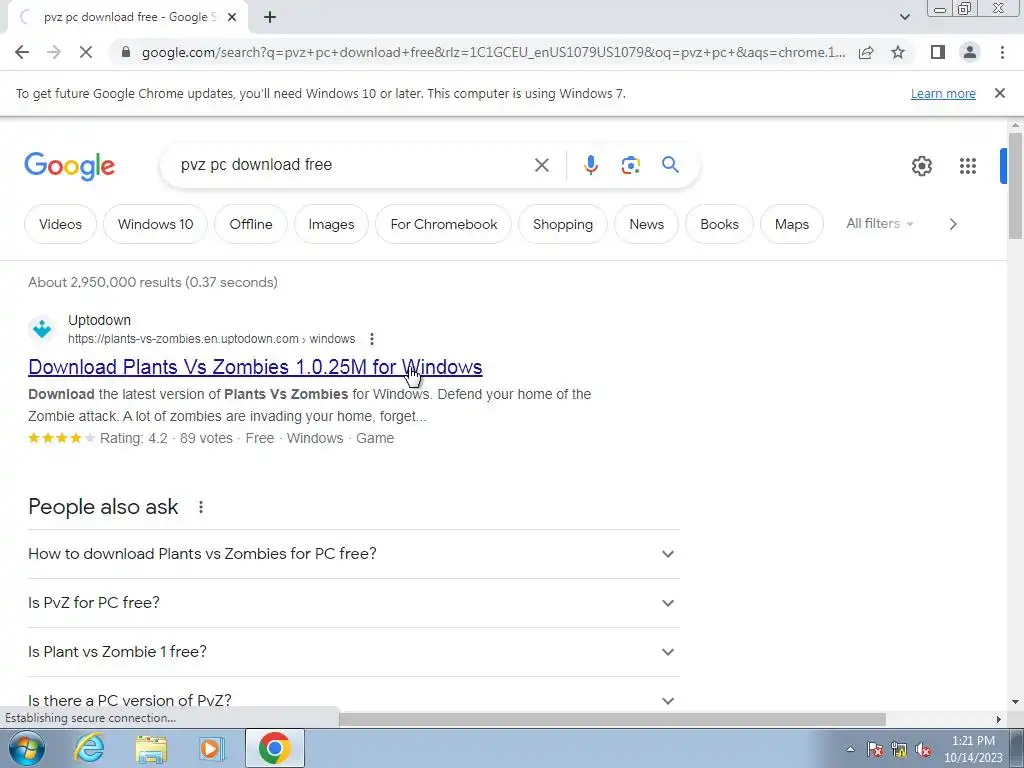The image size is (1024, 768).
Task: Click scroll right arrow on horizontal scrollbar
Action: pyautogui.click(x=999, y=719)
